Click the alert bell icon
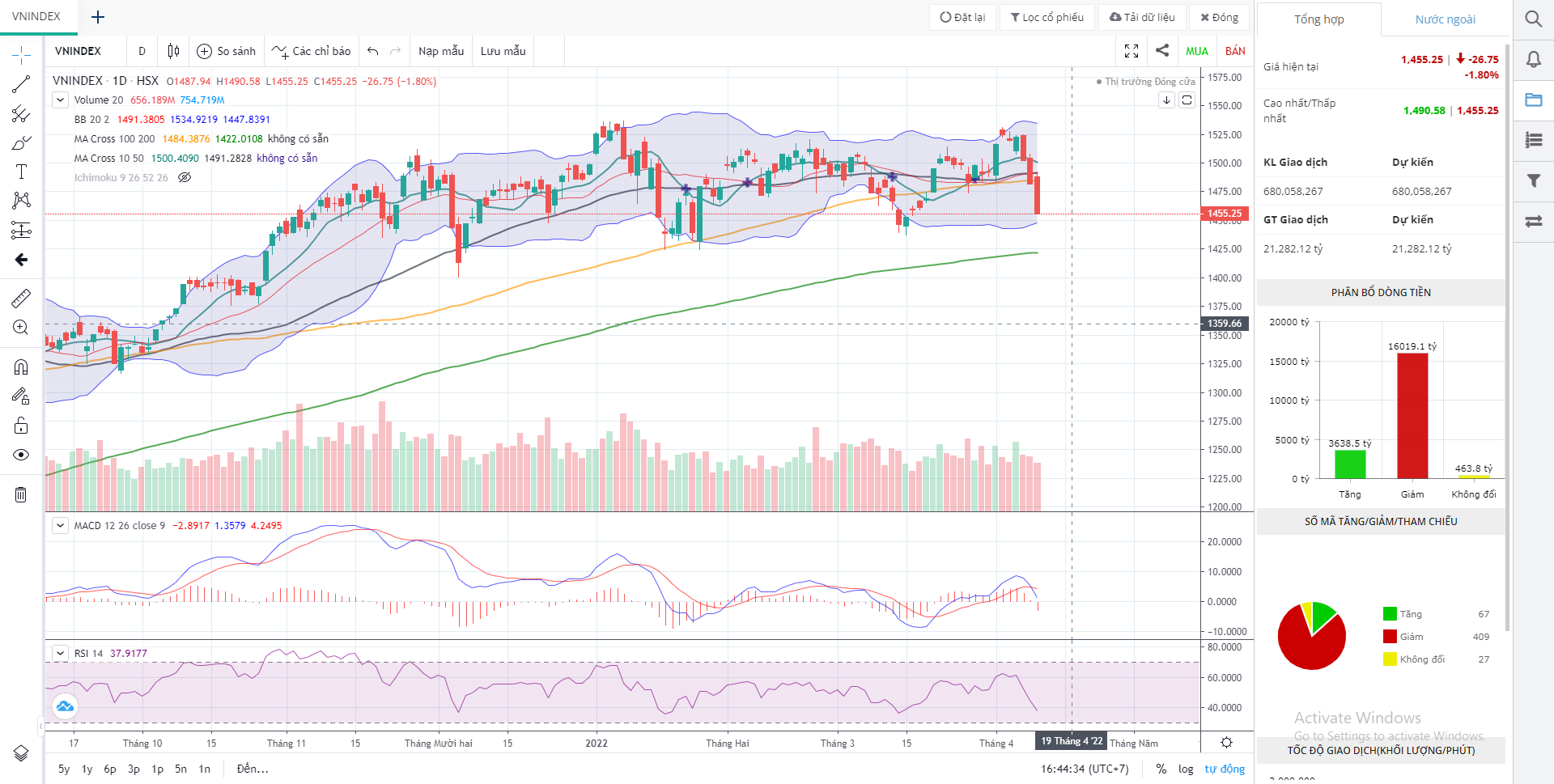The image size is (1554, 784). tap(1533, 59)
